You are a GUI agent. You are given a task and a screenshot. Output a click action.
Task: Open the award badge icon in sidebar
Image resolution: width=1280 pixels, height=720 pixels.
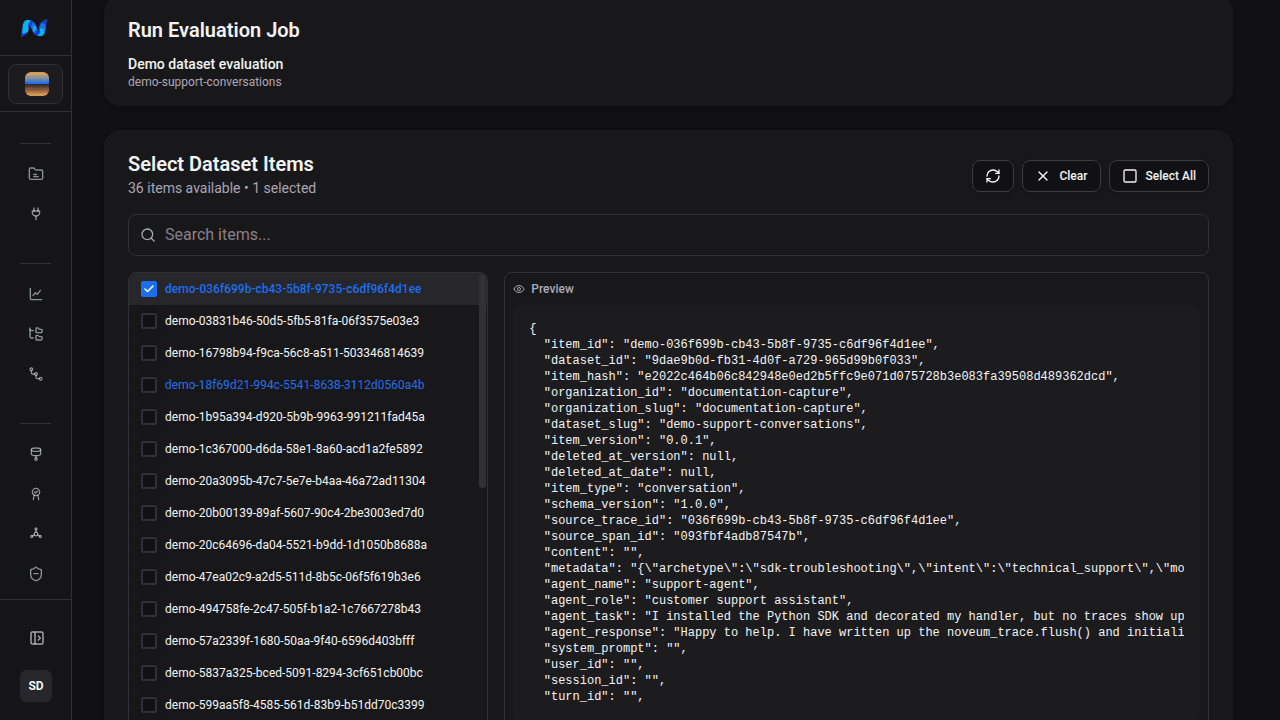pyautogui.click(x=36, y=494)
